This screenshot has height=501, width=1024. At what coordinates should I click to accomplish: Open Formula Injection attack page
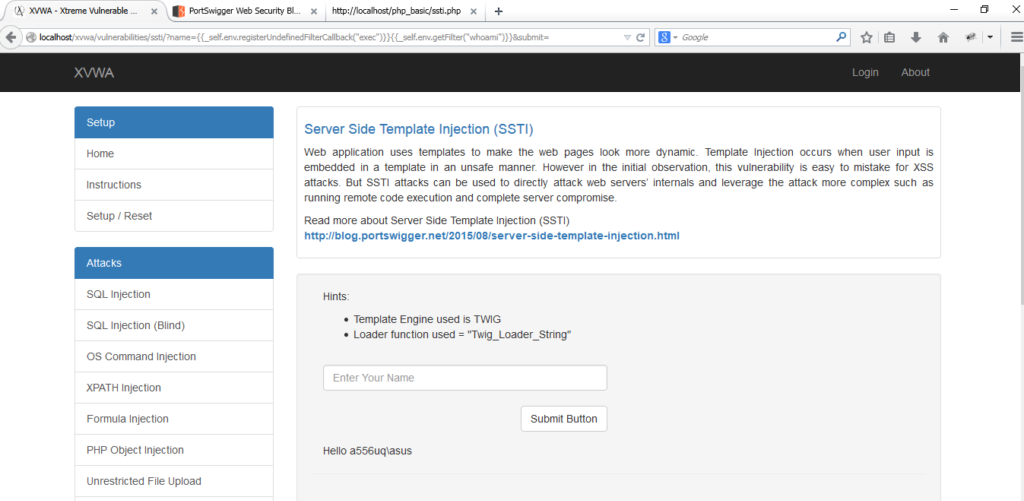click(x=174, y=419)
